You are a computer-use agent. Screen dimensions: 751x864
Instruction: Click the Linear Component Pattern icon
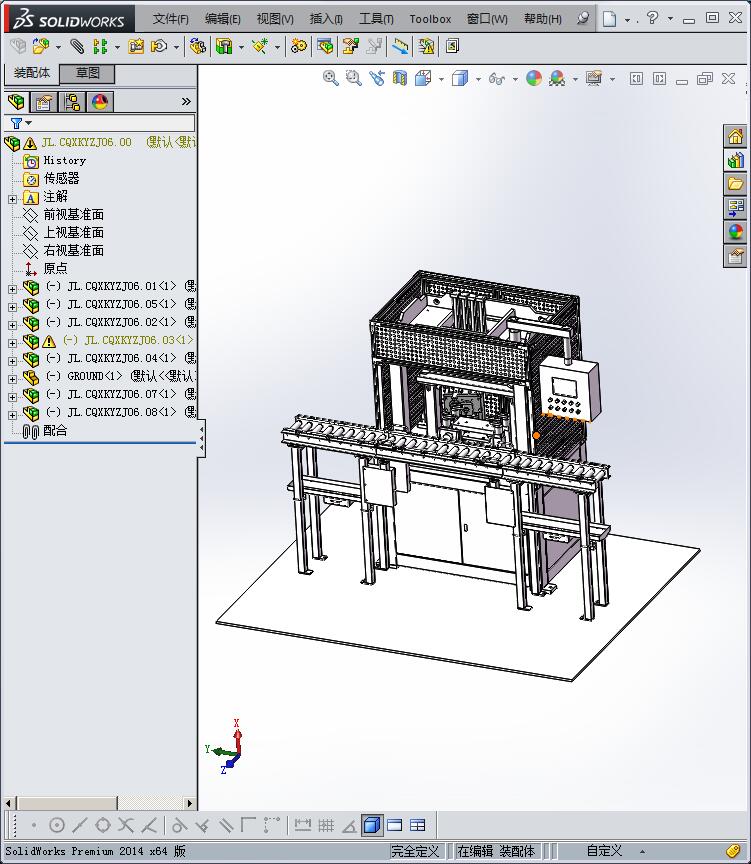click(100, 46)
